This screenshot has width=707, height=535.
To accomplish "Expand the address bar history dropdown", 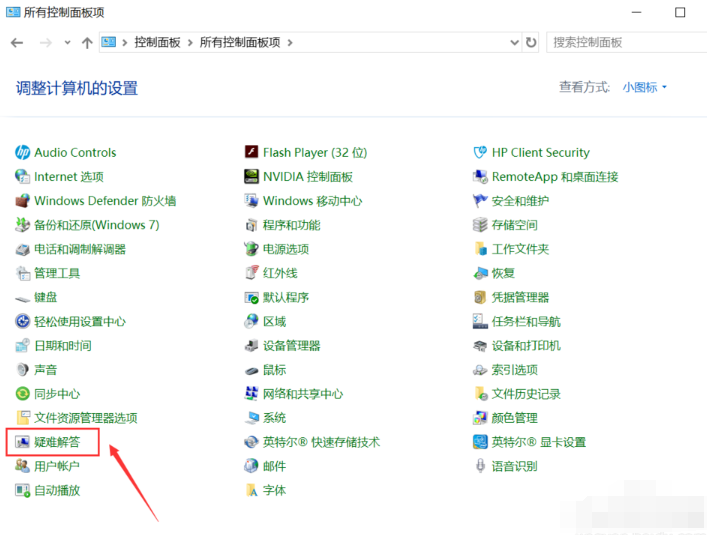I will tap(511, 42).
